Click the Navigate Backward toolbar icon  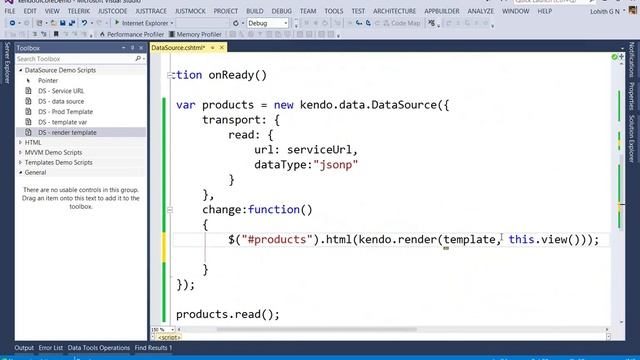[x=12, y=23]
